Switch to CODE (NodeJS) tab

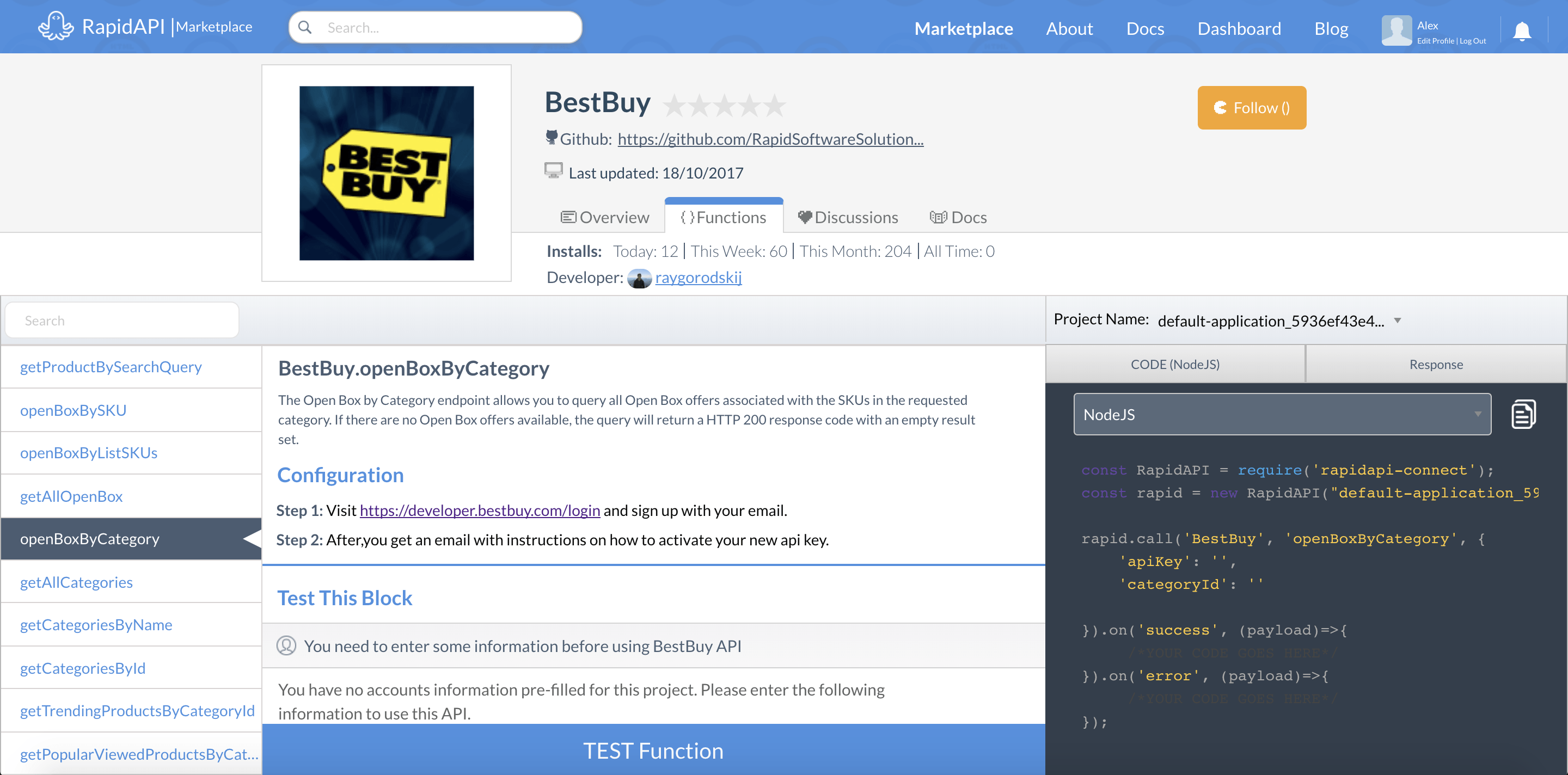tap(1175, 365)
